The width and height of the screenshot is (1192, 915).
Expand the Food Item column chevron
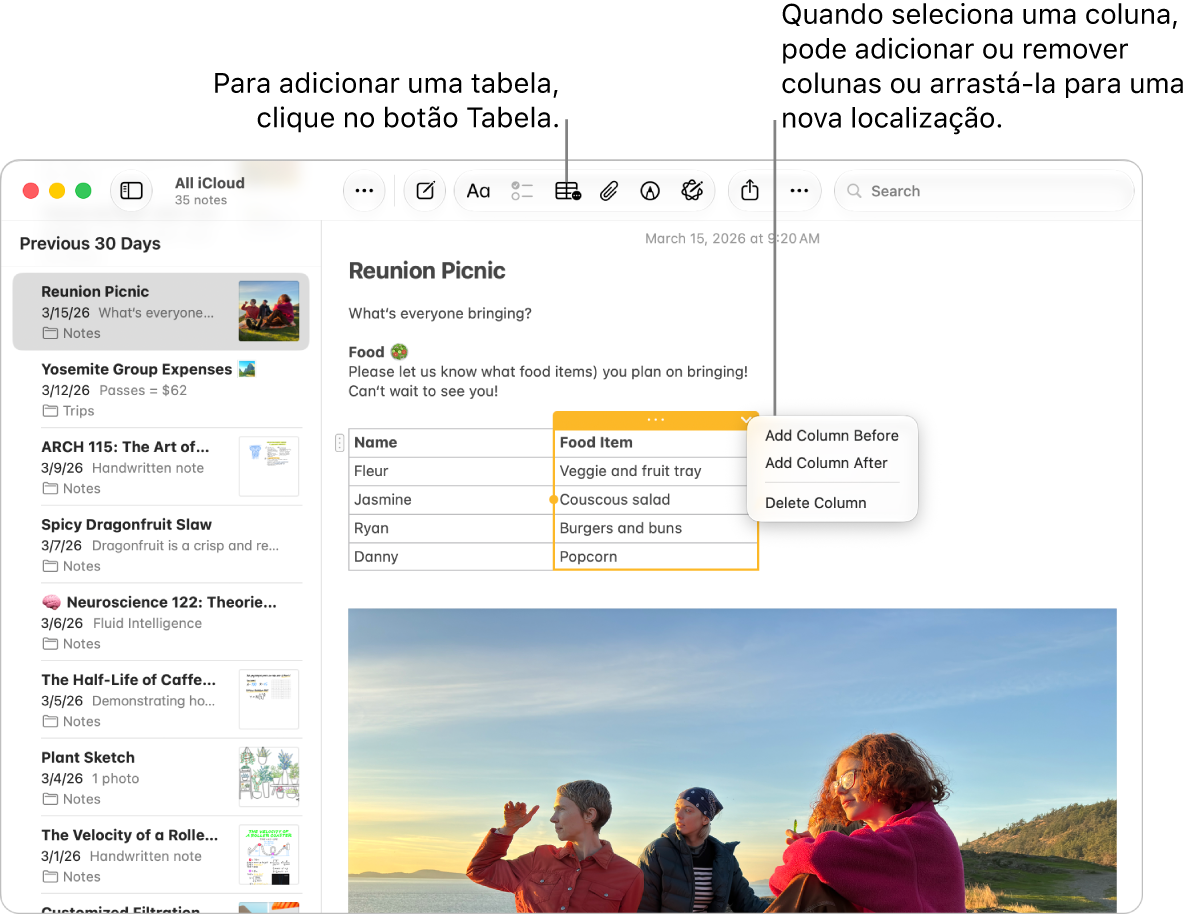pos(745,420)
